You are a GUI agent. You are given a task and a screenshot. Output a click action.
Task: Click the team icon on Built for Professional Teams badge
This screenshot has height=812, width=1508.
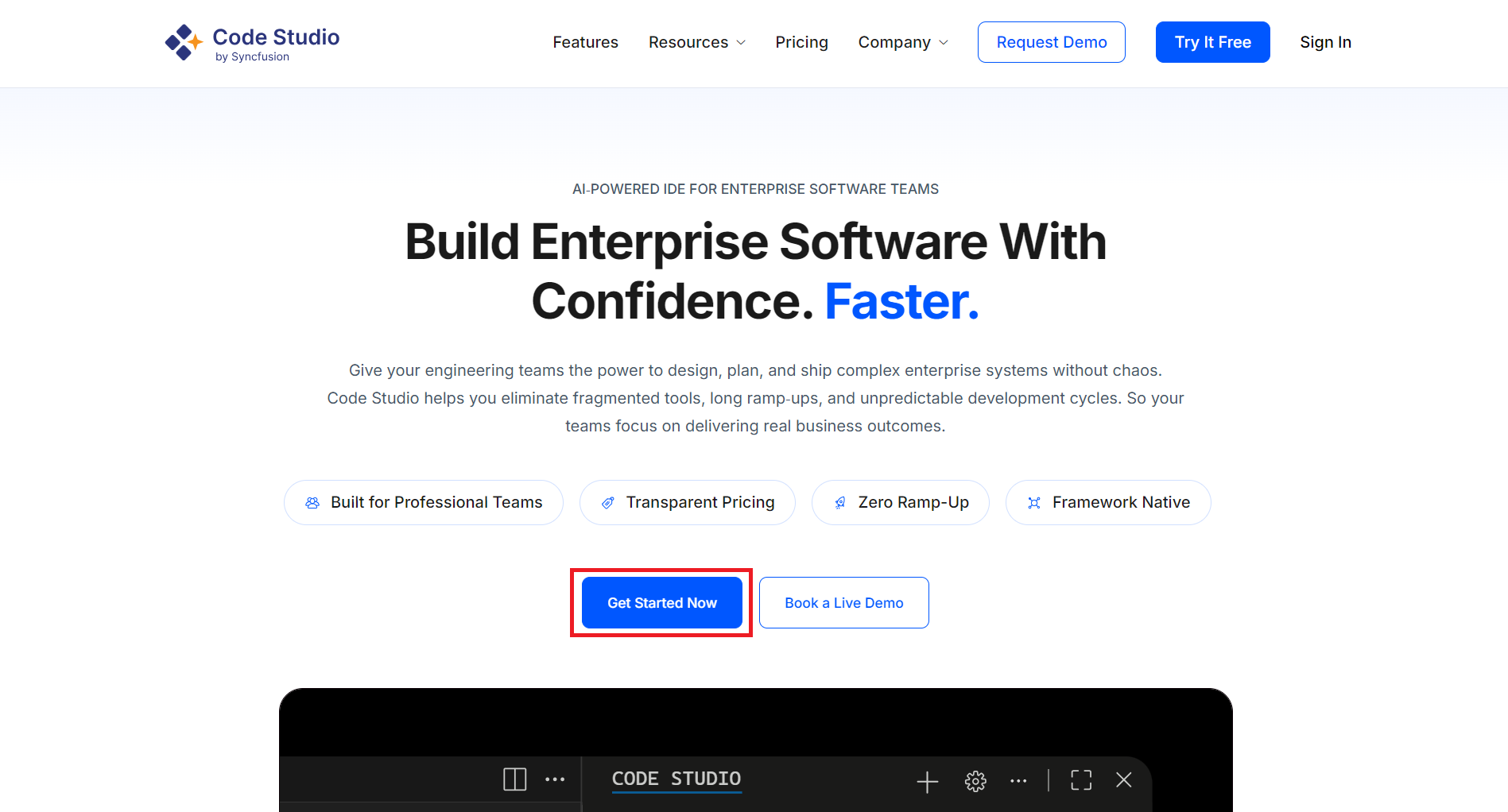[x=312, y=502]
